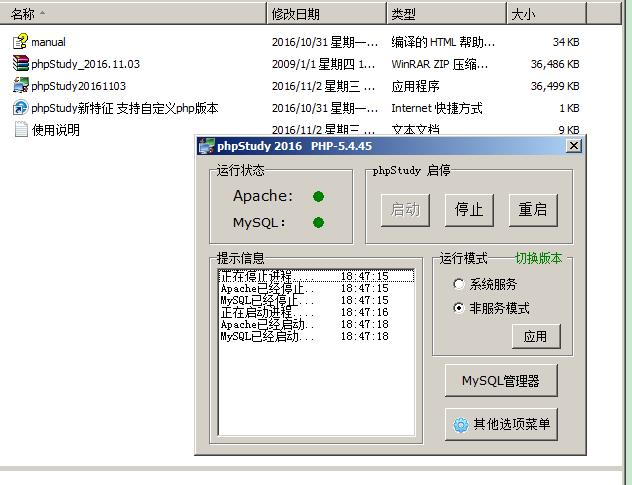This screenshot has height=485, width=632.
Task: Click the 重启 button to restart services
Action: pos(533,210)
